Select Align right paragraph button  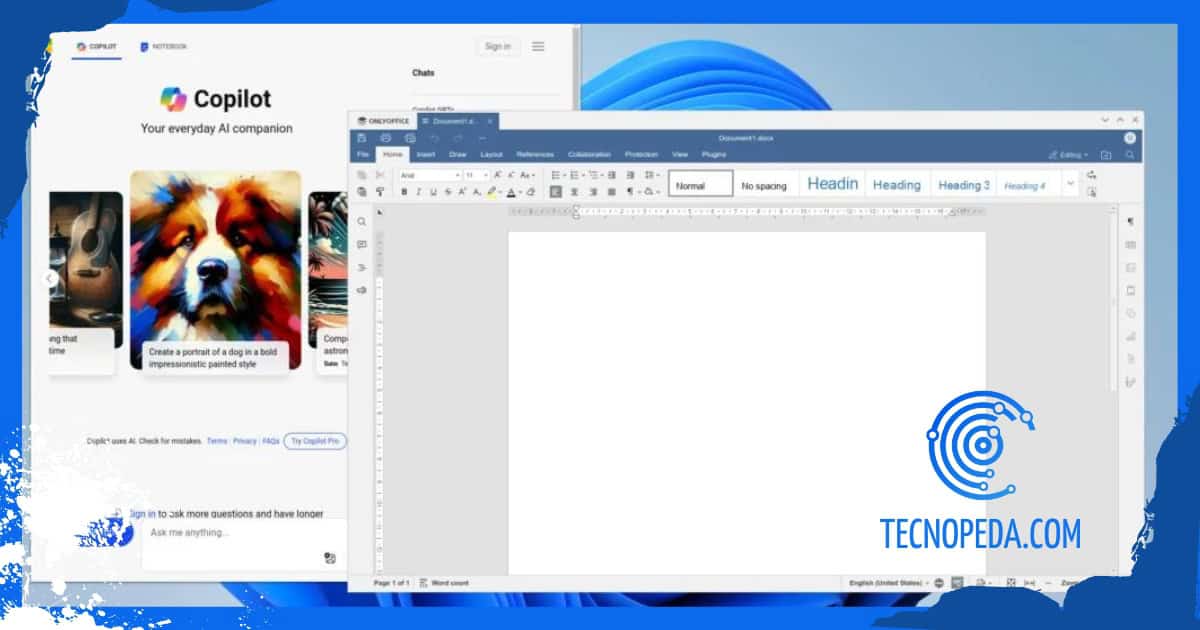[x=593, y=192]
